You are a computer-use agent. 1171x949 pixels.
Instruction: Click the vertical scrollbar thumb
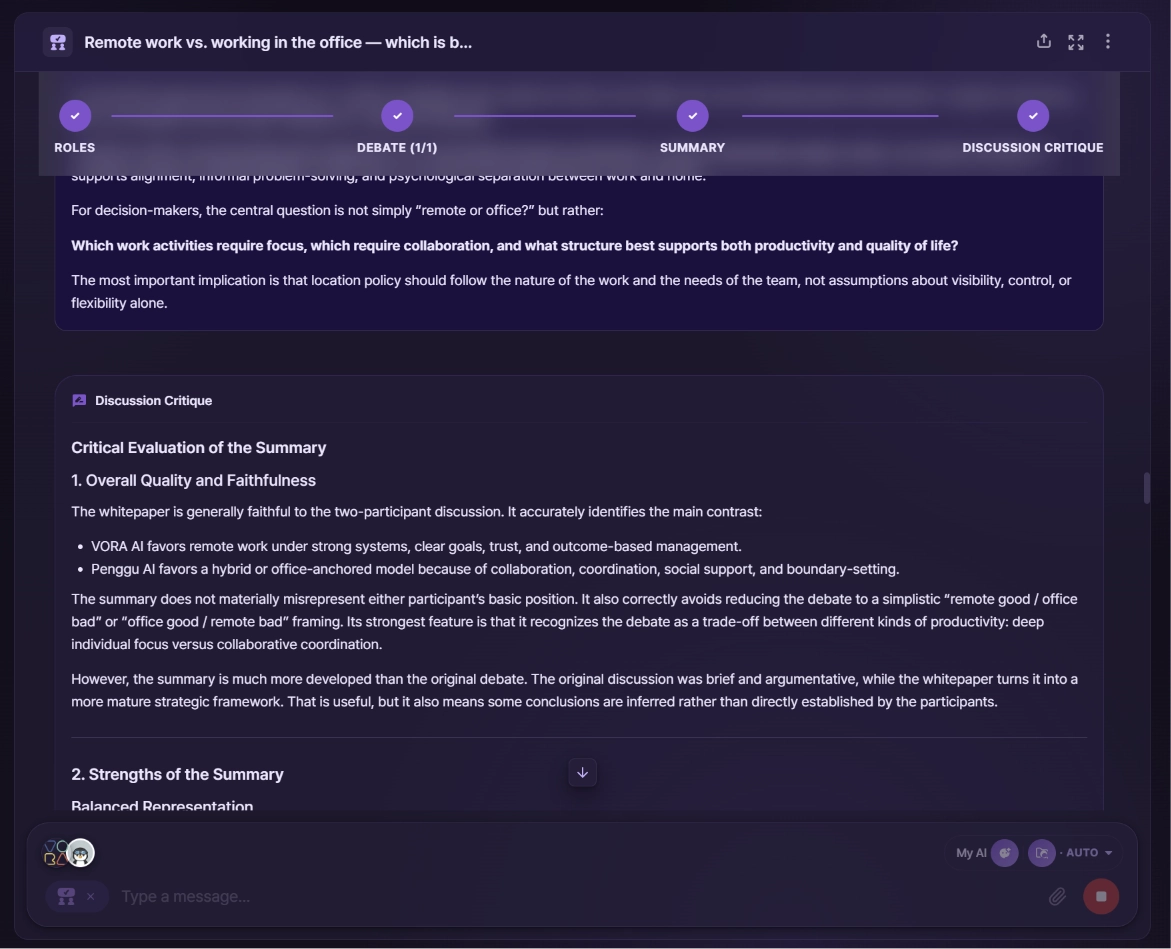tap(1146, 488)
